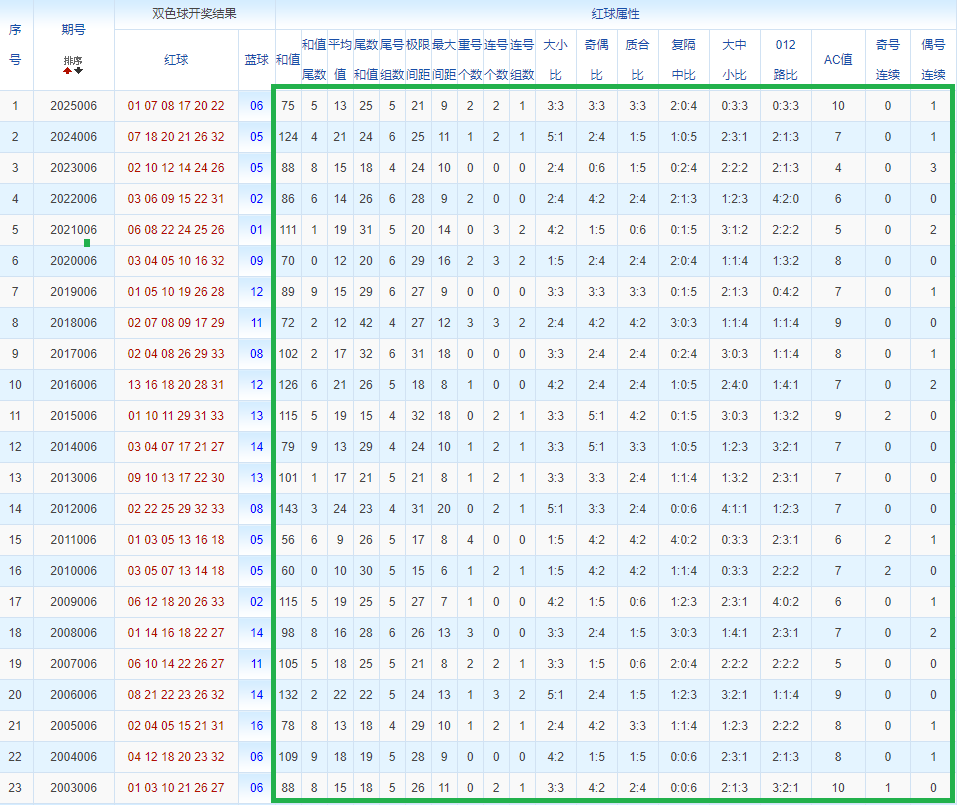Click the 大小比 column header
The width and height of the screenshot is (958, 805).
(556, 60)
